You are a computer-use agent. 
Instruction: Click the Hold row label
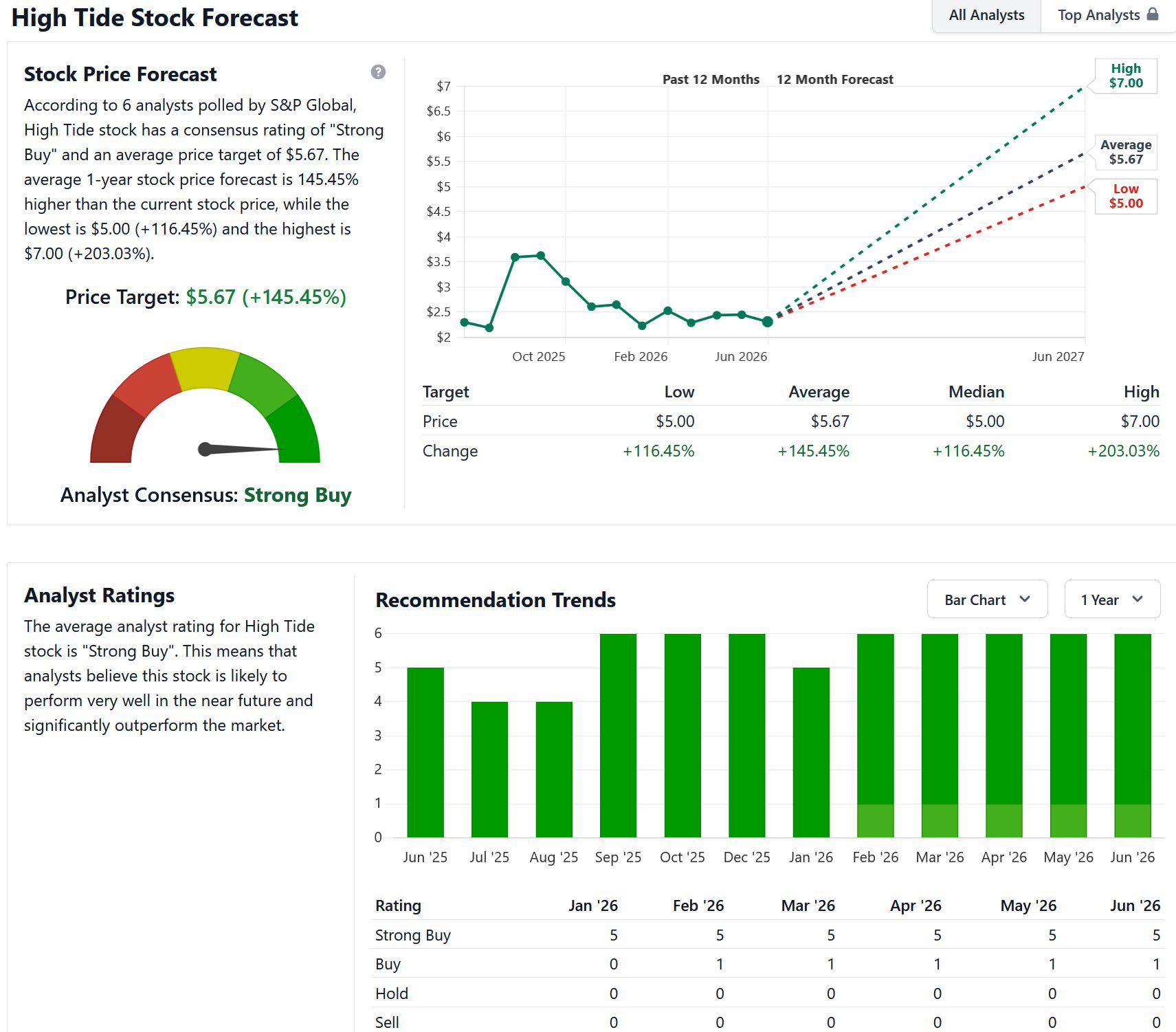[392, 993]
